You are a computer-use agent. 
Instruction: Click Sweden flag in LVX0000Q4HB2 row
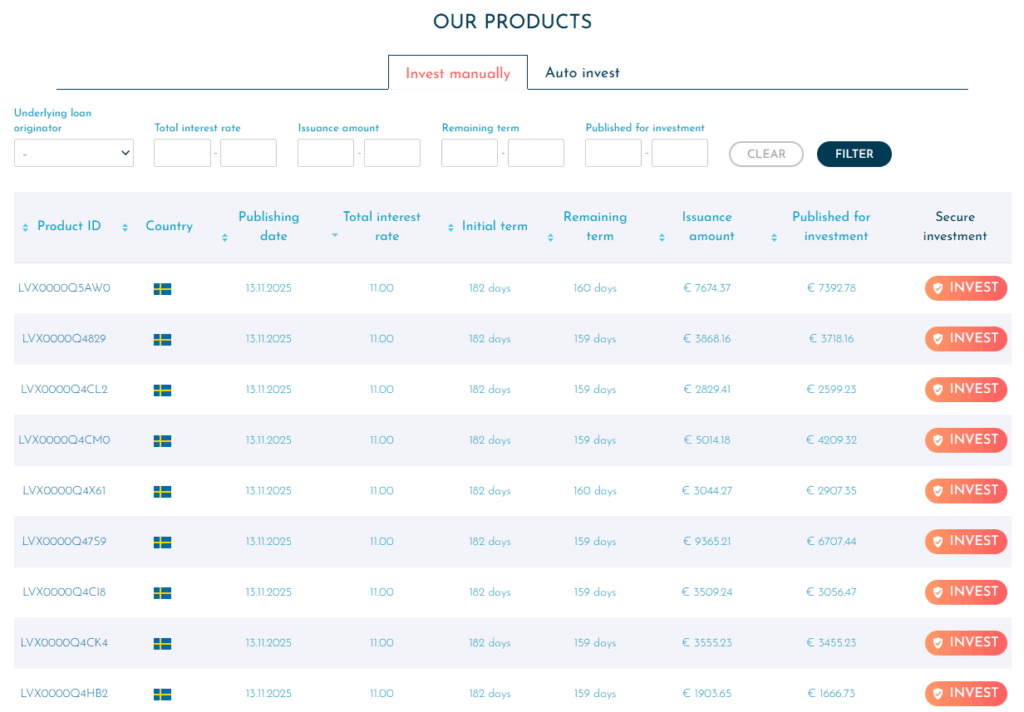162,694
